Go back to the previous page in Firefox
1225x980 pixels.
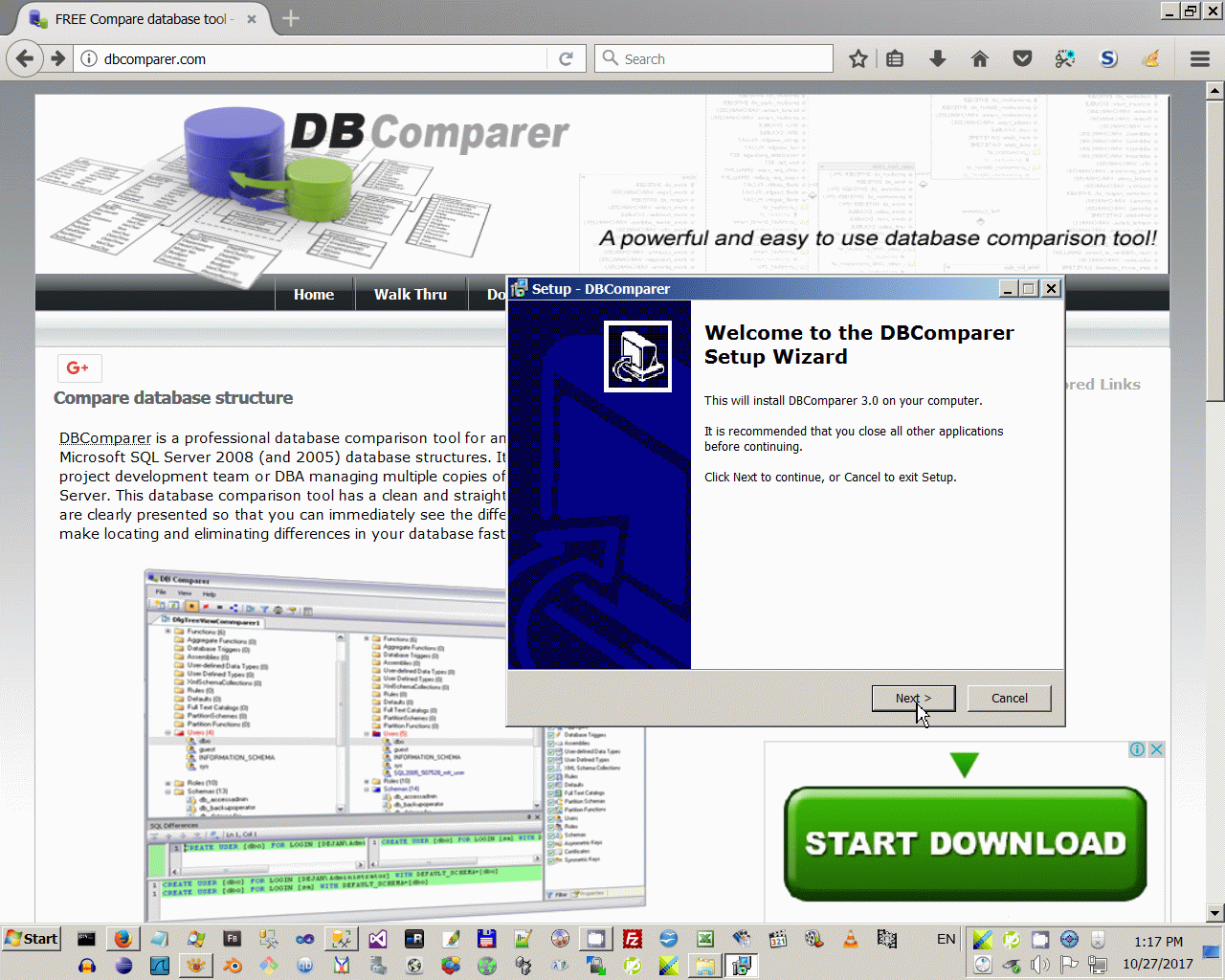point(25,58)
